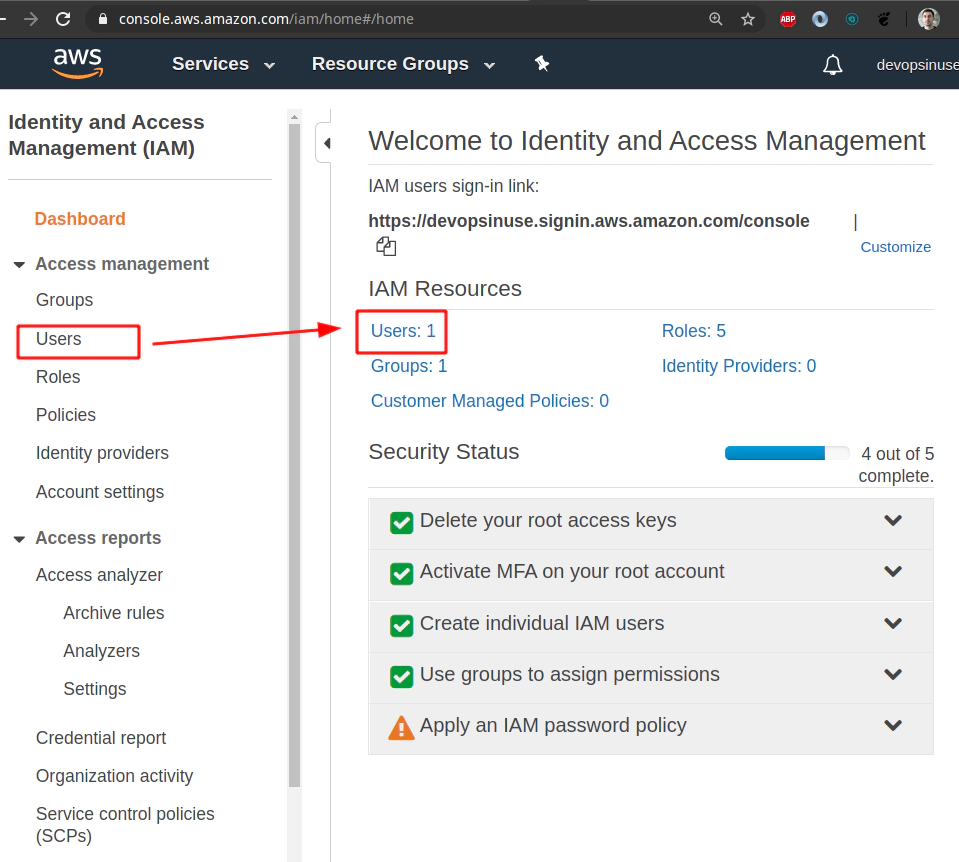Screen dimensions: 959x862
Task: Open the devopsinuse account menu
Action: click(x=917, y=65)
